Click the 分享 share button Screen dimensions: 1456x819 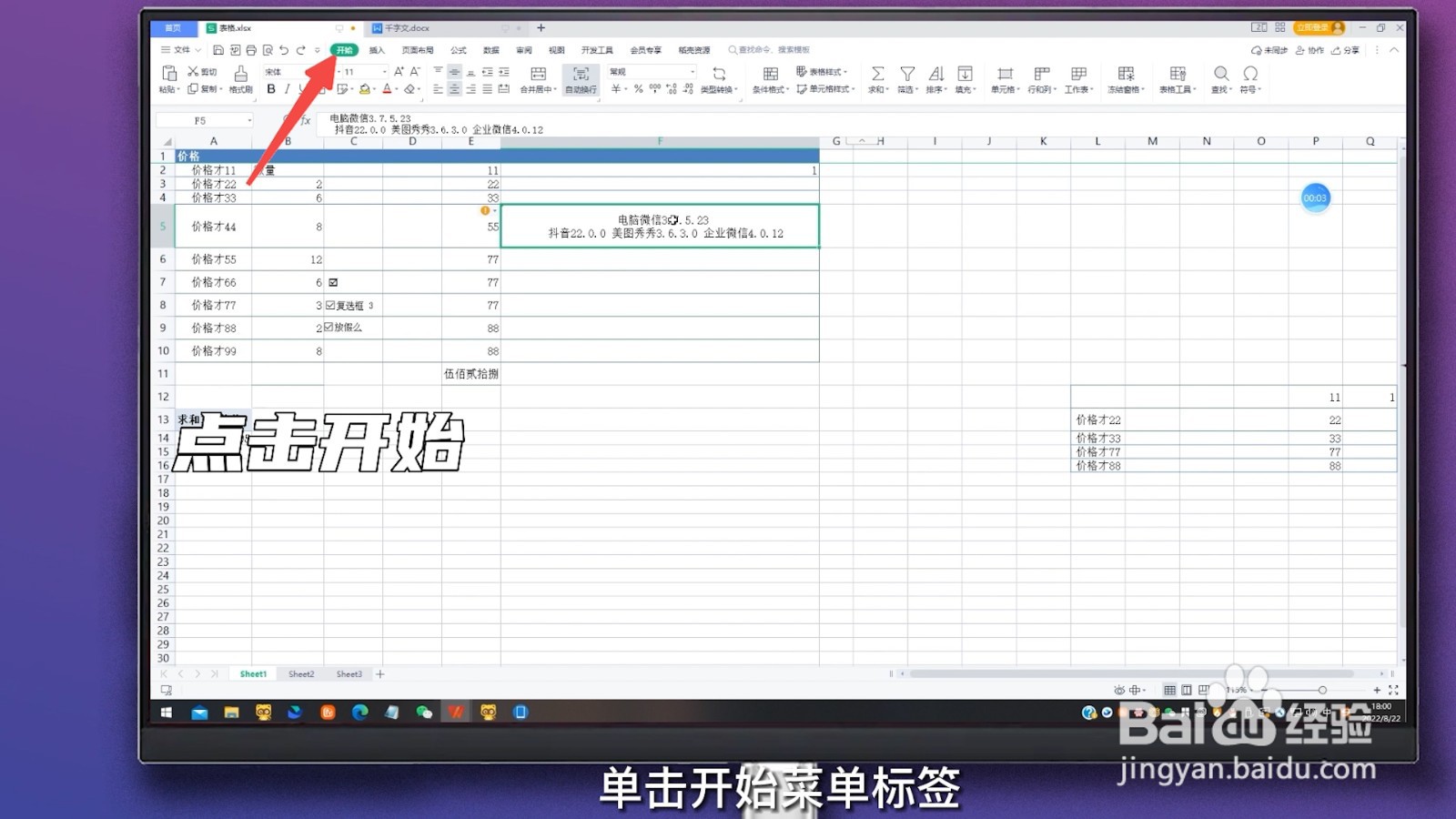(1347, 50)
